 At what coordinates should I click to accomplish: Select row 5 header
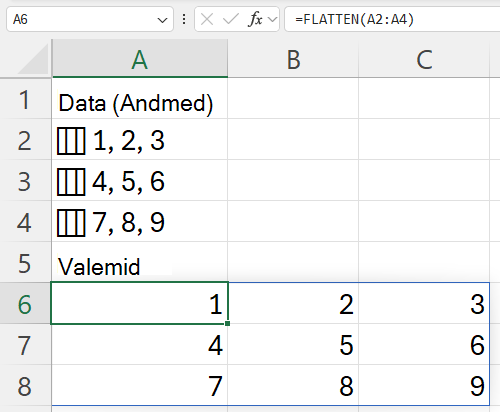pyautogui.click(x=25, y=263)
